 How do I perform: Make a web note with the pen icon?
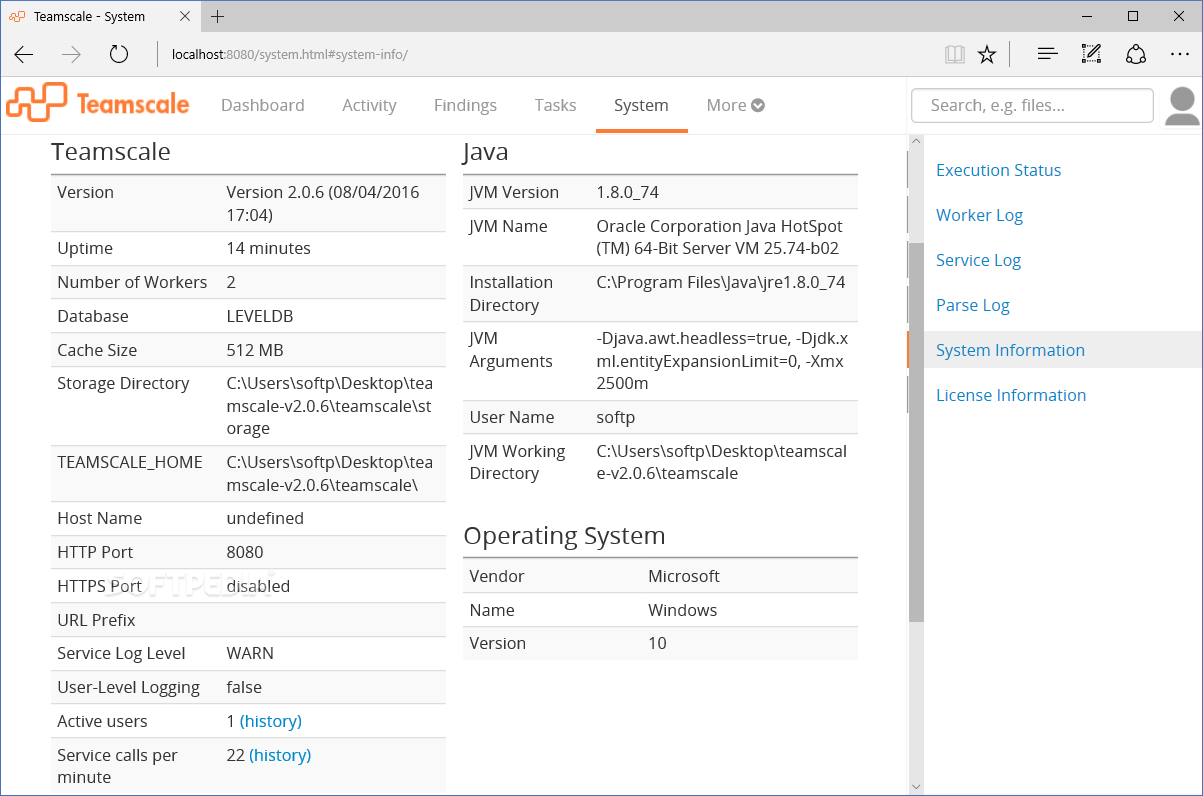1091,55
